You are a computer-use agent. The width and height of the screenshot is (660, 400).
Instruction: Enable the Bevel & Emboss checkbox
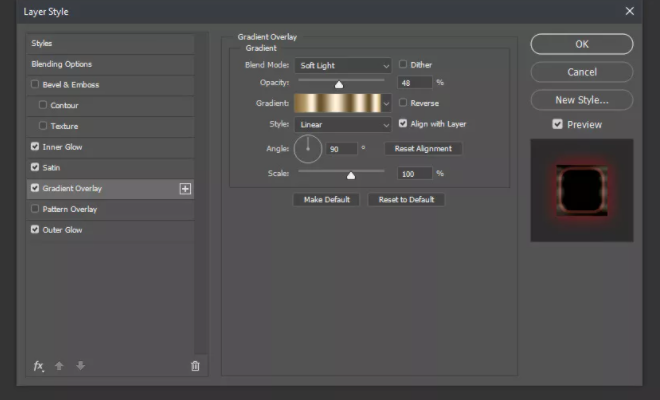[x=35, y=84]
